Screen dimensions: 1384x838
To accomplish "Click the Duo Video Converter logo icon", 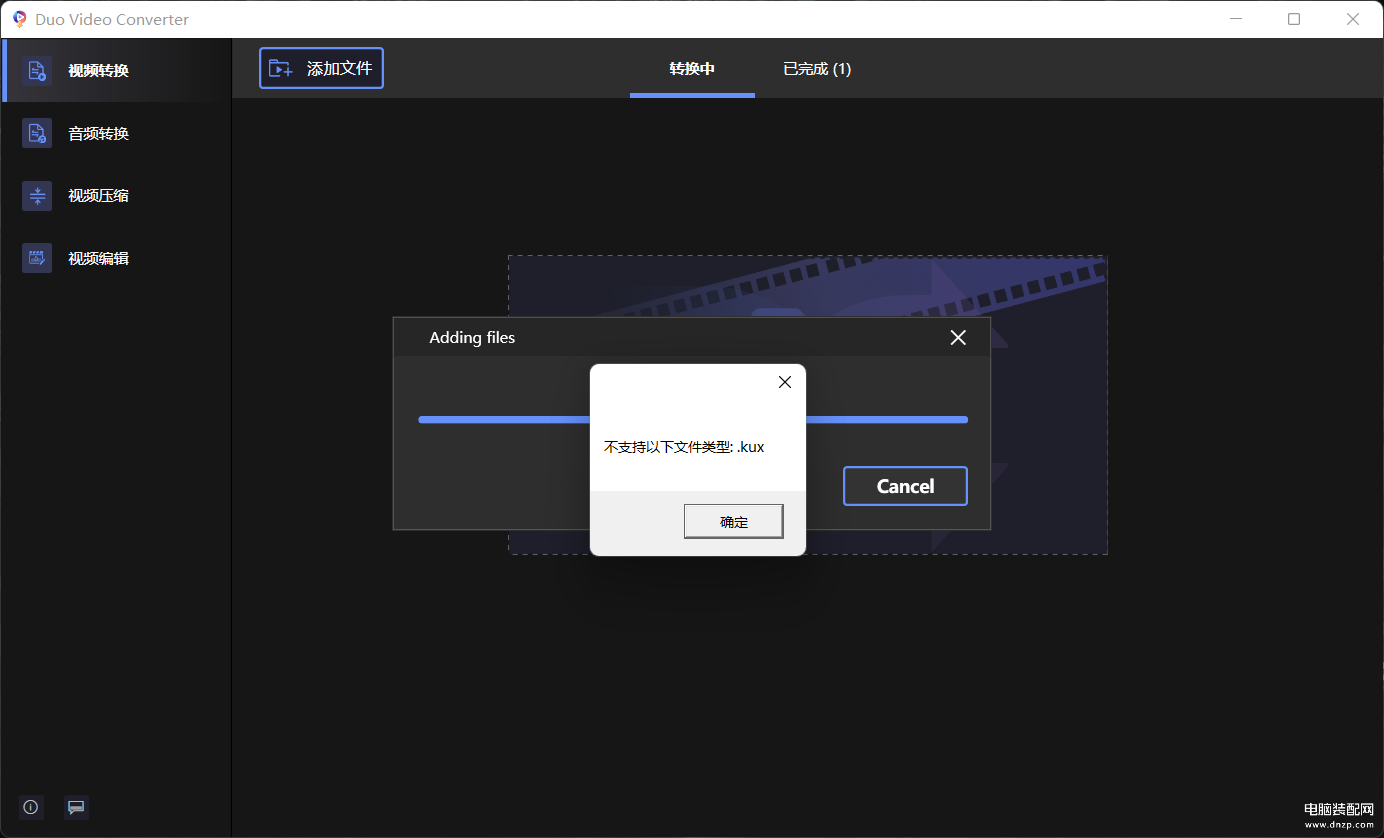I will [19, 19].
